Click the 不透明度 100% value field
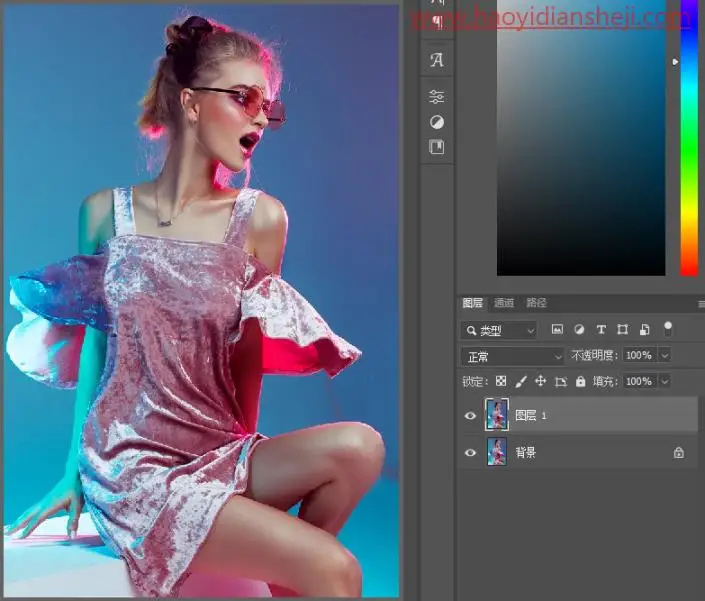Viewport: 705px width, 601px height. point(639,356)
